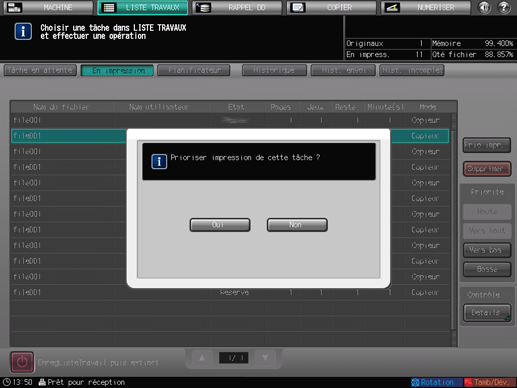
Task: Move job Vers bas
Action: point(487,250)
